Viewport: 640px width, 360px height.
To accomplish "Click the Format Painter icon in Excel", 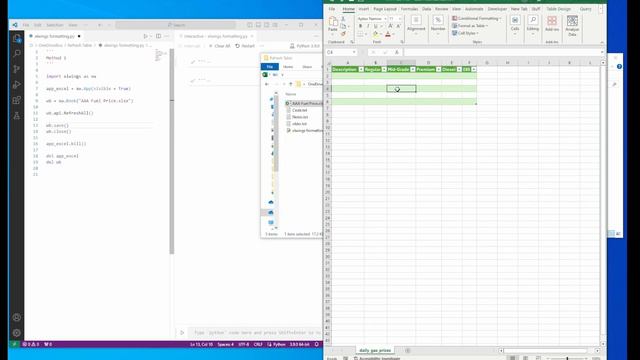I will point(343,33).
